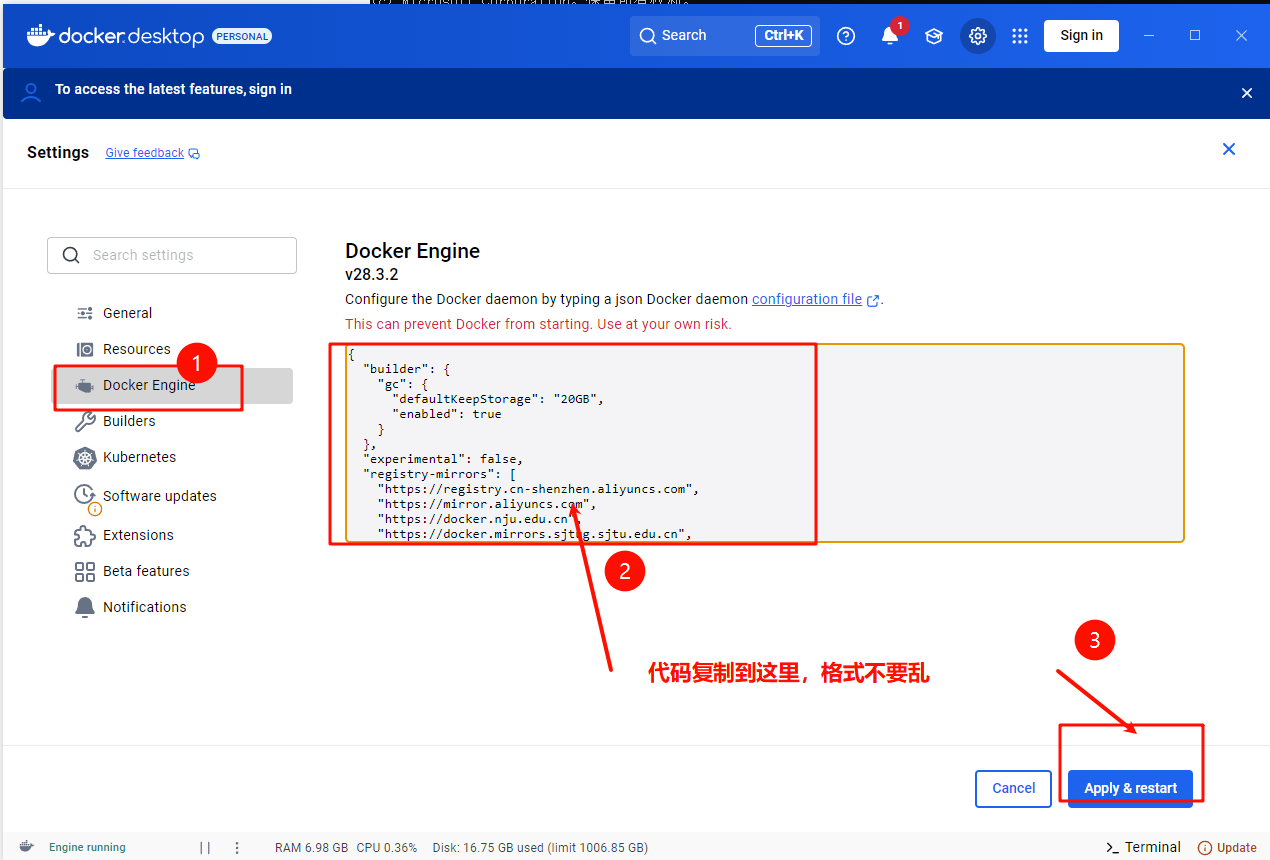Open the Learning center graduation cap icon
This screenshot has width=1270, height=860.
tap(934, 36)
